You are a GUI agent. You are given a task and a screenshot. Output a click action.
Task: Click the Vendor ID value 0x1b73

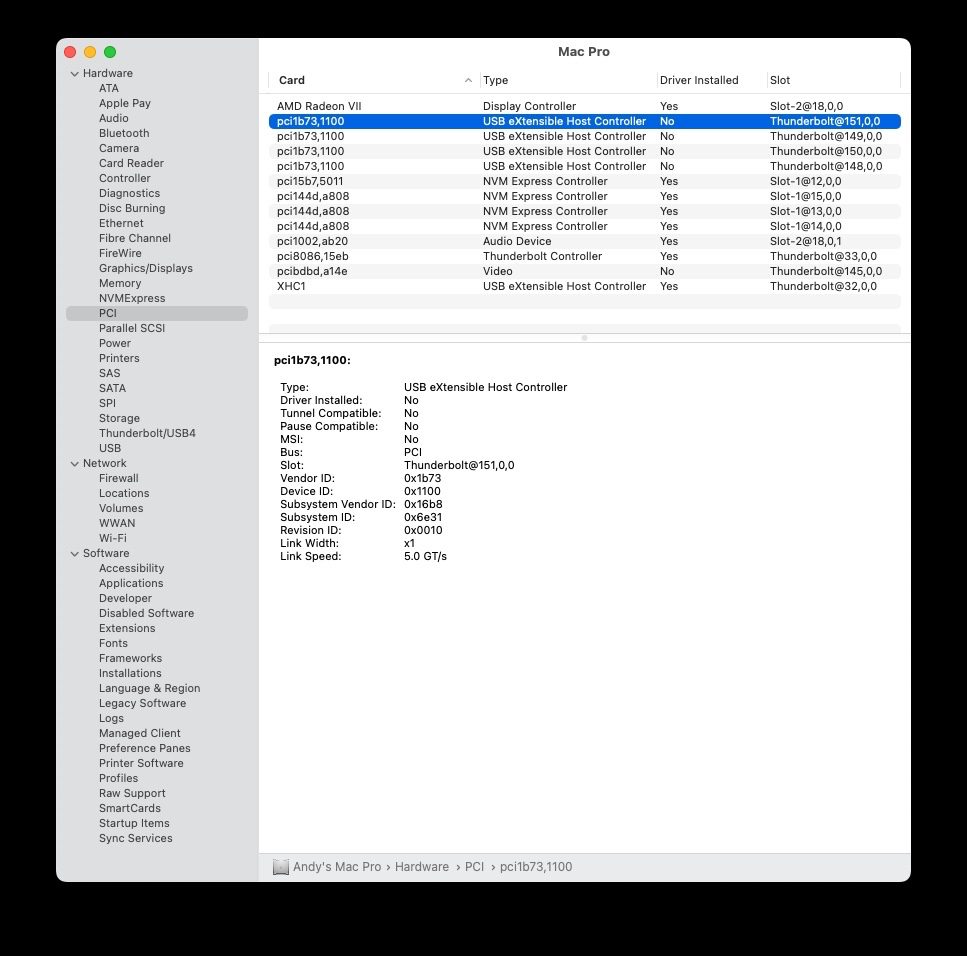422,478
